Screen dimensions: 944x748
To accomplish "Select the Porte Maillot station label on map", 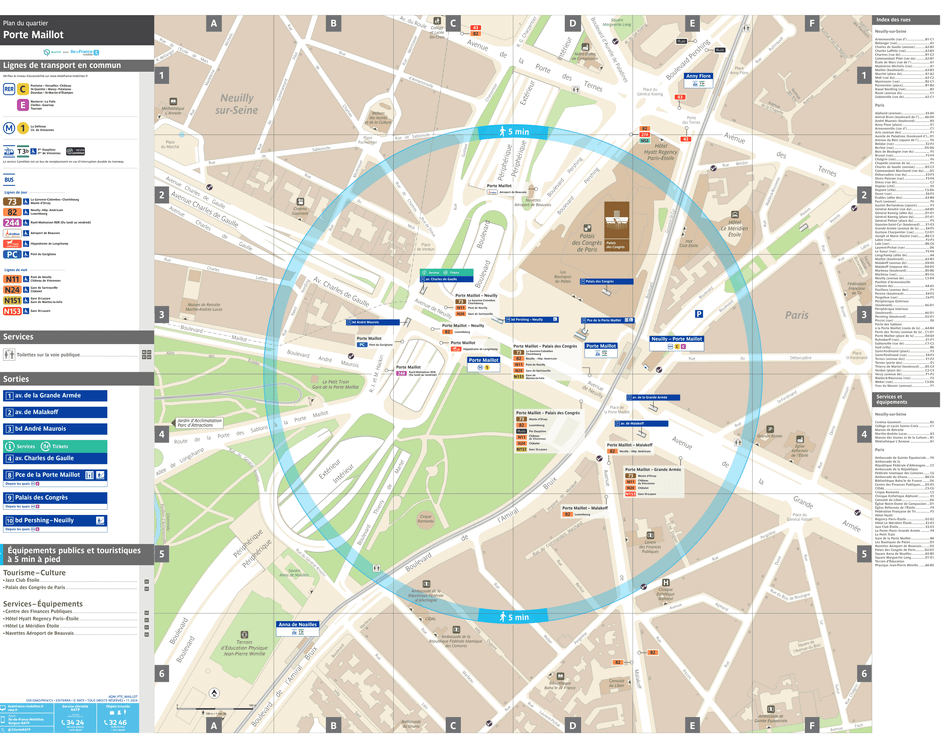I will [485, 360].
